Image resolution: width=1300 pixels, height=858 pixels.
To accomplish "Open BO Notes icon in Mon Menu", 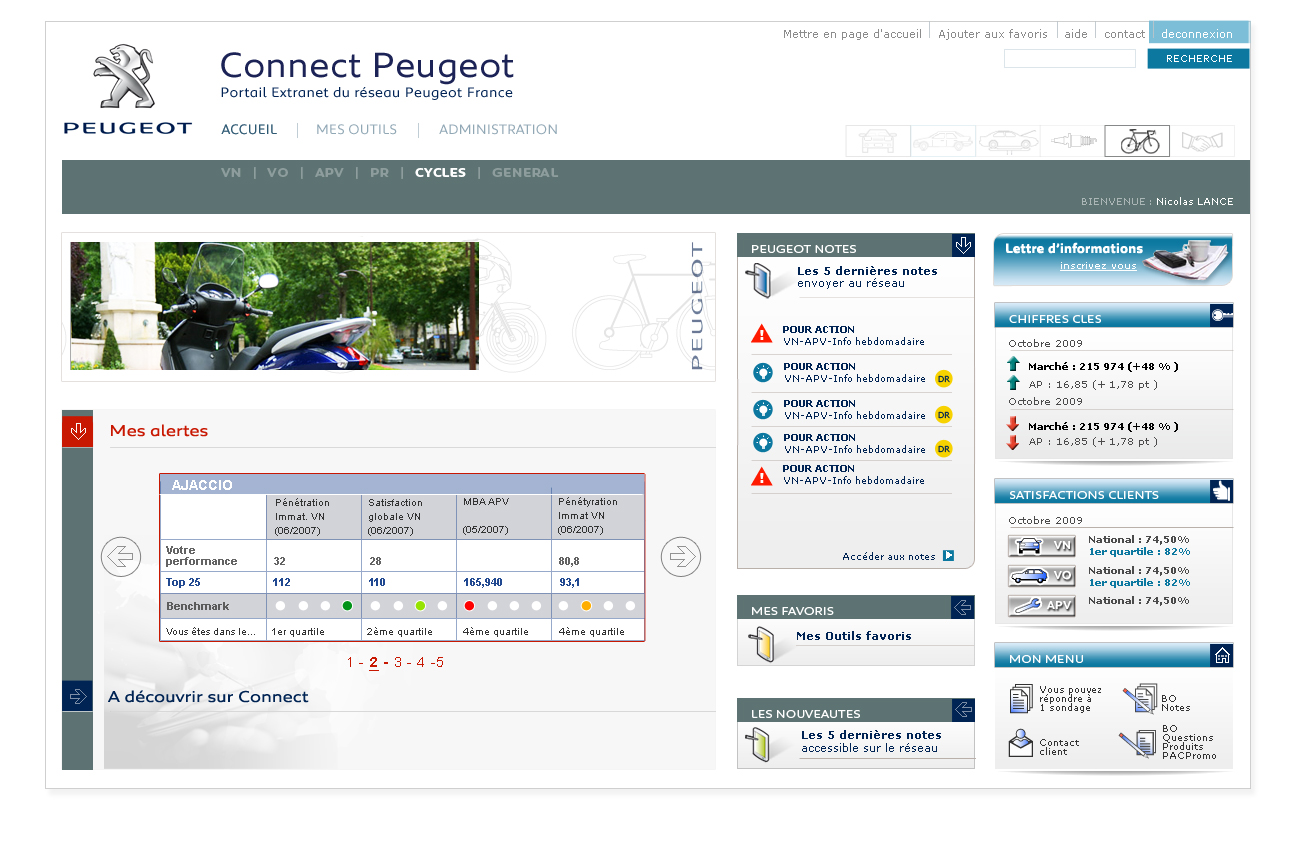I will (1139, 698).
